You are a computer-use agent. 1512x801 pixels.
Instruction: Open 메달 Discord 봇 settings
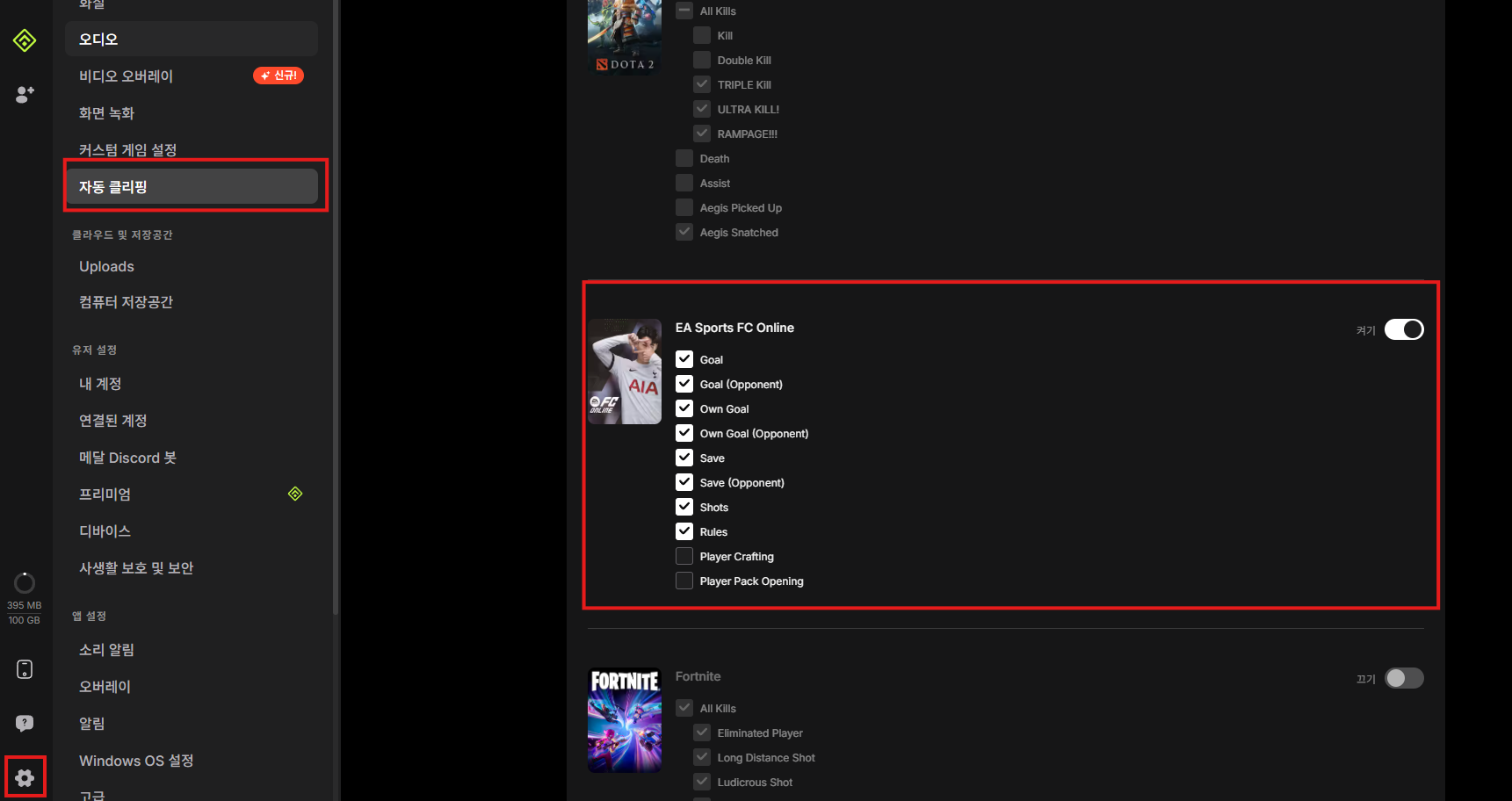(x=127, y=458)
